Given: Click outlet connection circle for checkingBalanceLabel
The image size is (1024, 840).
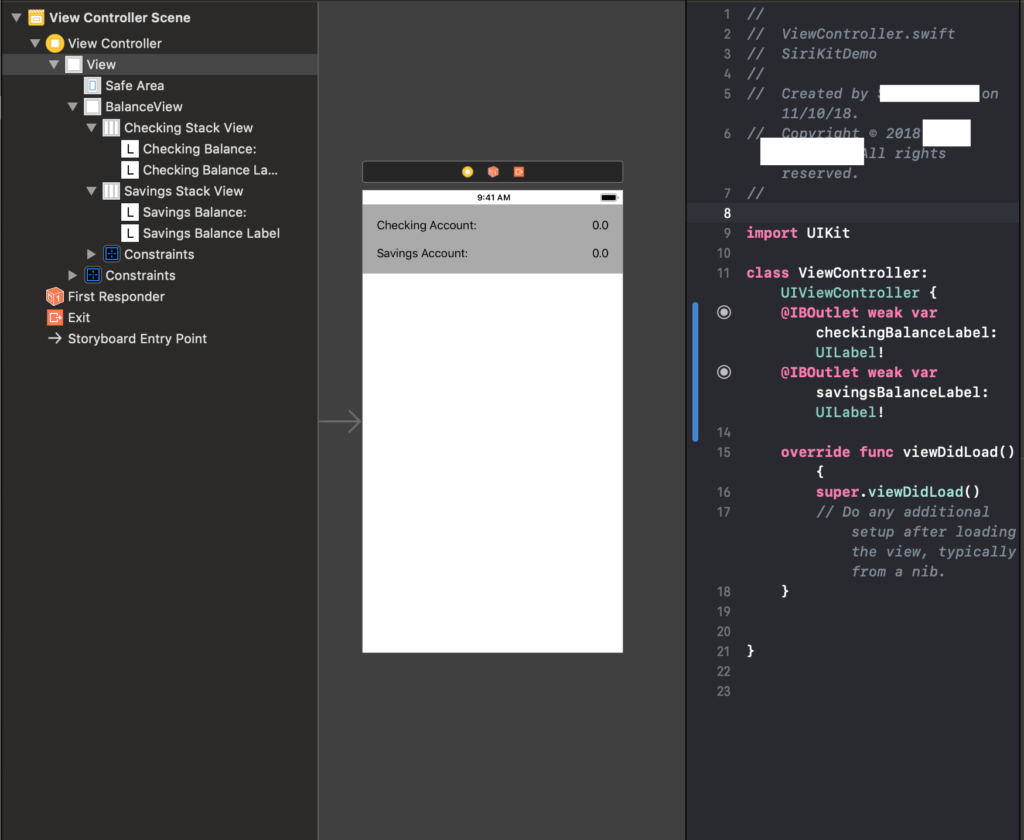Looking at the screenshot, I should (x=724, y=313).
